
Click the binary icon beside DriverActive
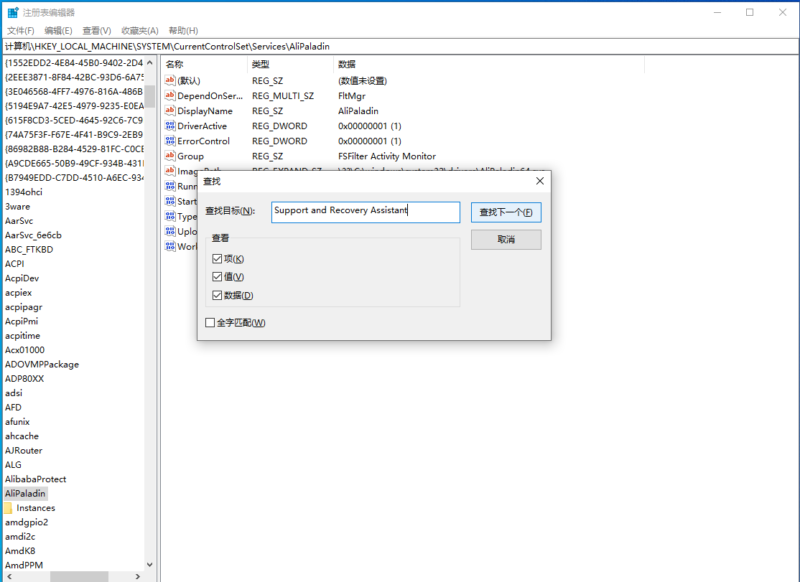coord(172,126)
